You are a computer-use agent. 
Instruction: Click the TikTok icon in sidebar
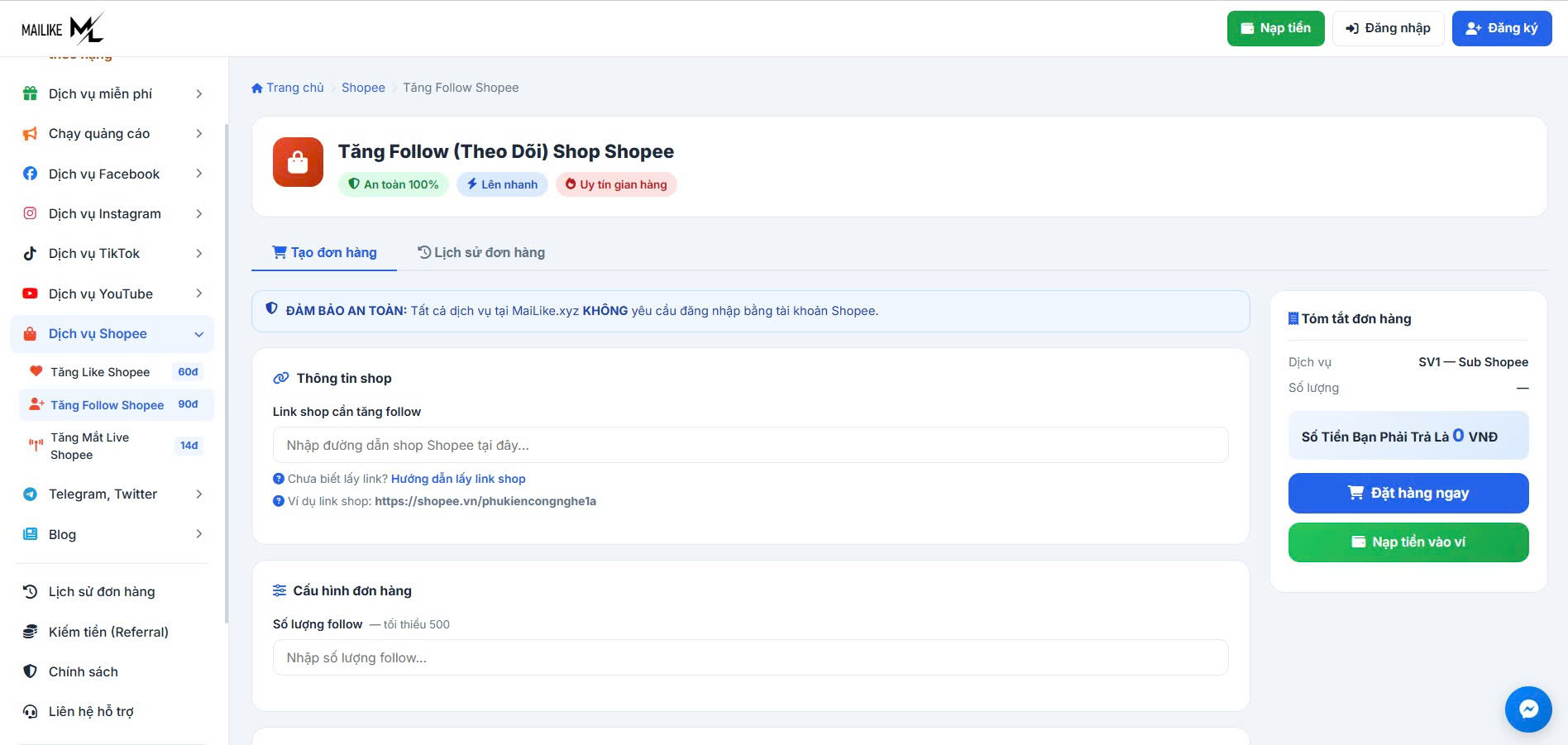point(30,253)
